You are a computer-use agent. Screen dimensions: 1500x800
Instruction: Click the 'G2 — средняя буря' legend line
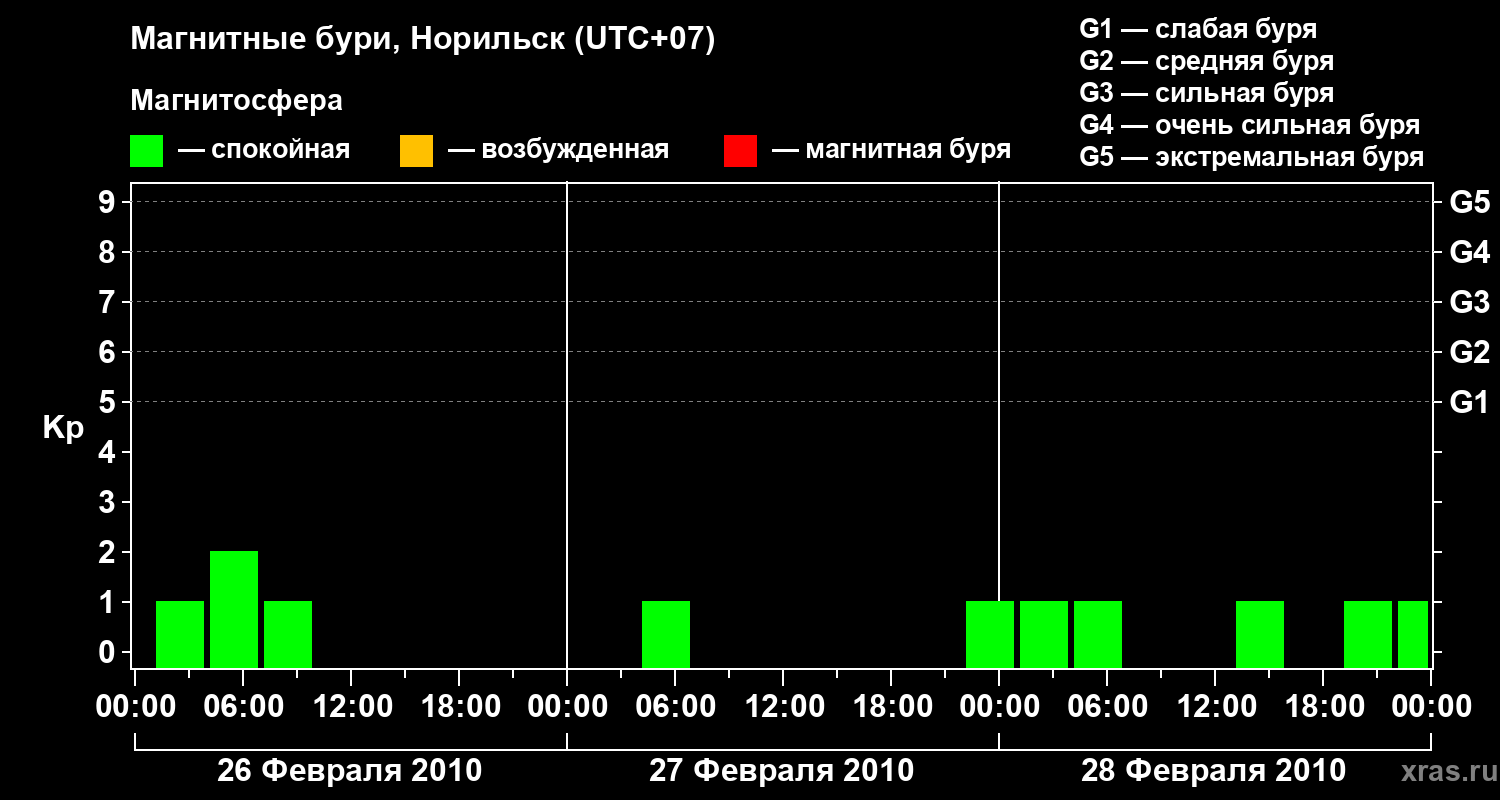(1207, 61)
